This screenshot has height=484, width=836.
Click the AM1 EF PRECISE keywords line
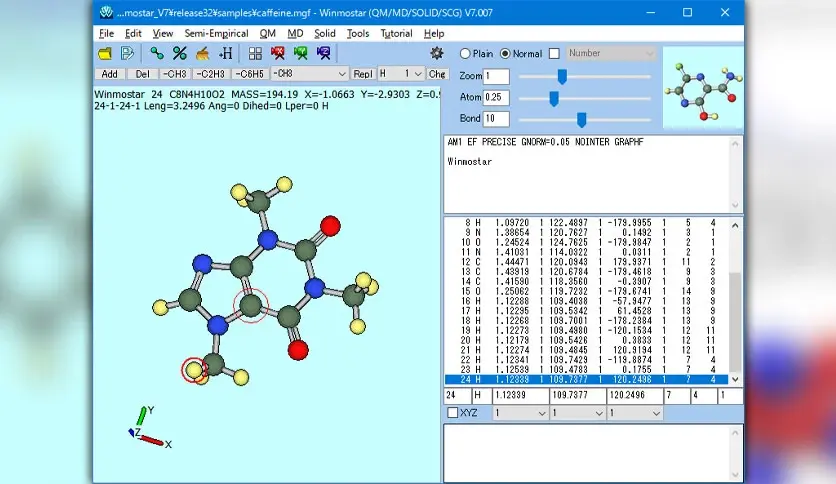[x=545, y=142]
